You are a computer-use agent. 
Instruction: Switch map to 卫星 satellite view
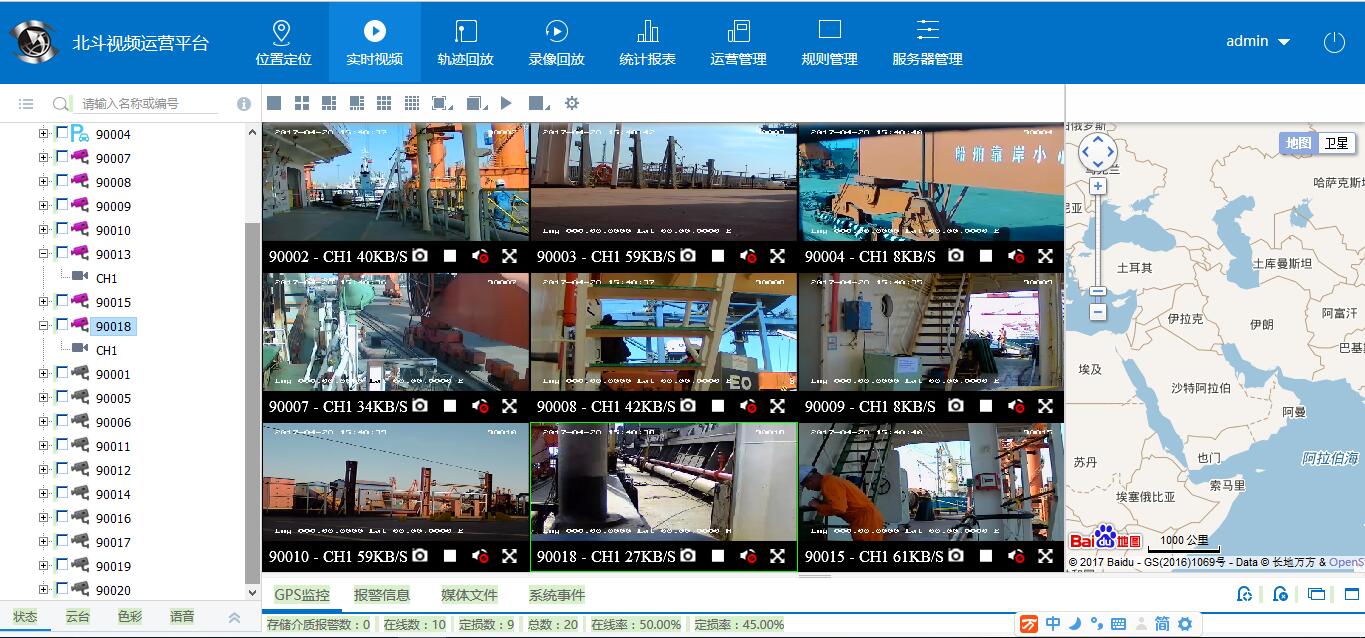pyautogui.click(x=1336, y=143)
